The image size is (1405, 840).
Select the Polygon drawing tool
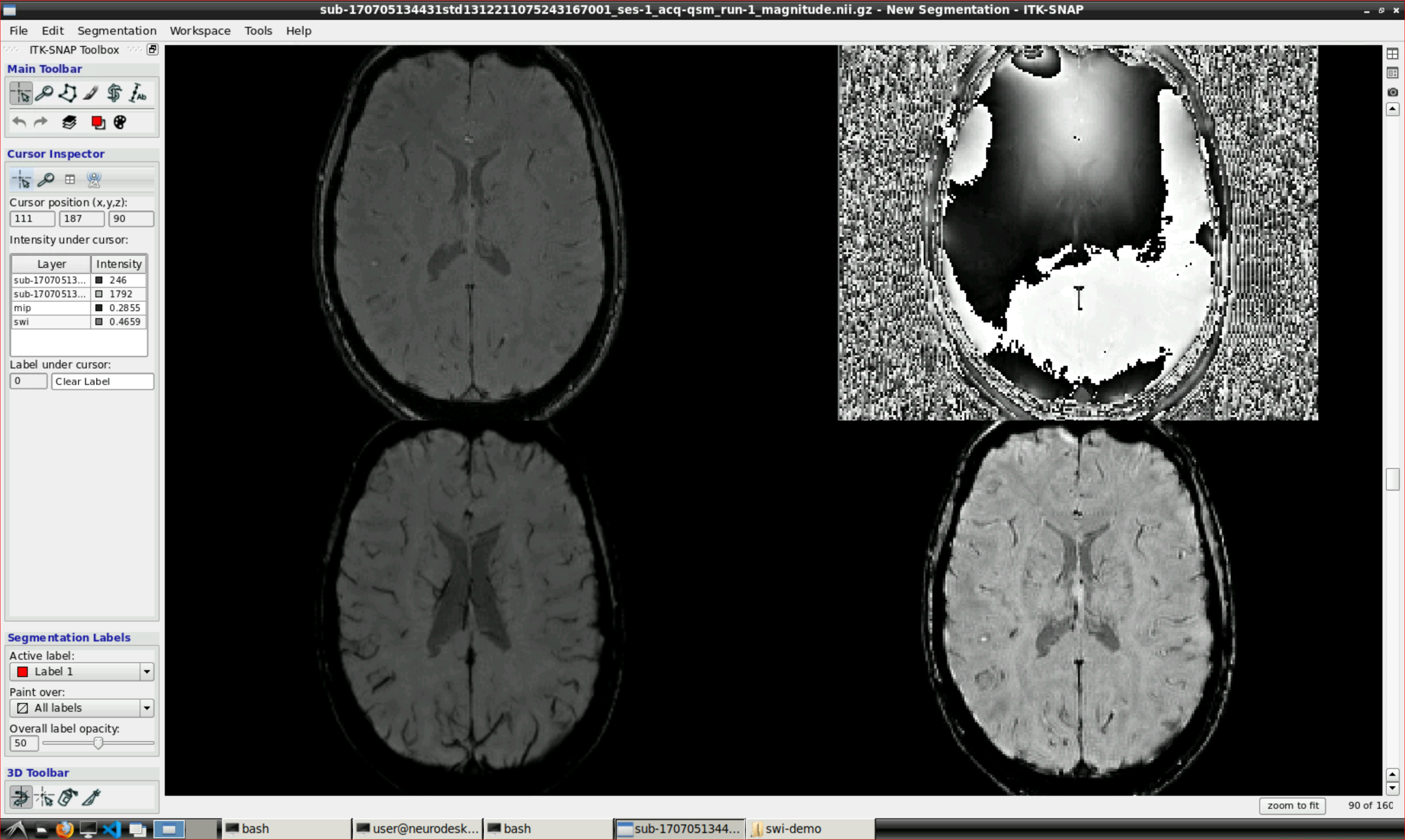click(67, 93)
